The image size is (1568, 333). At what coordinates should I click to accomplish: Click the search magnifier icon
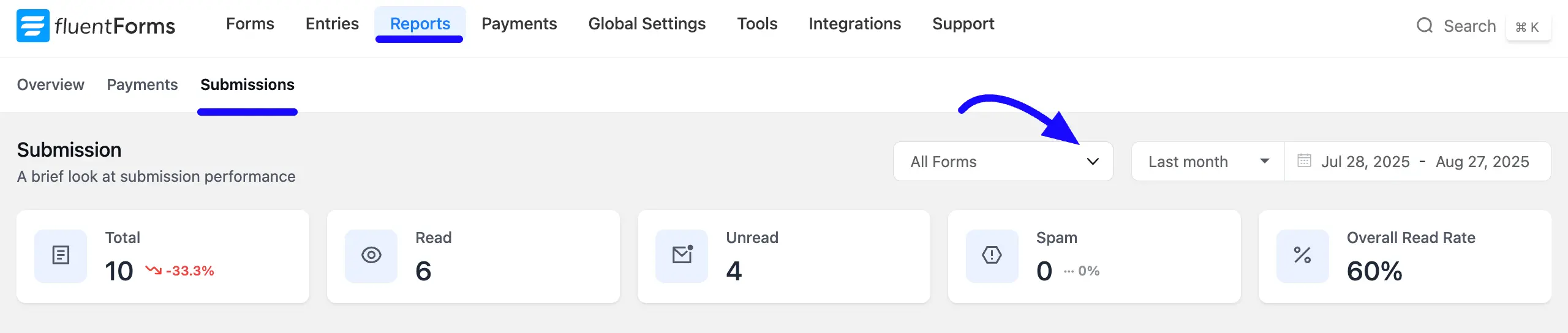pyautogui.click(x=1425, y=26)
